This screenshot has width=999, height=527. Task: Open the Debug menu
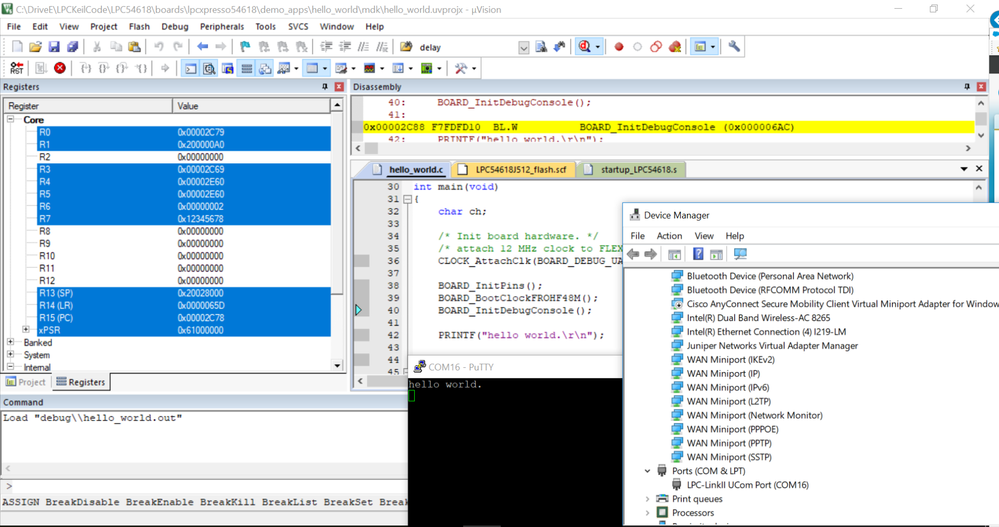tap(175, 27)
